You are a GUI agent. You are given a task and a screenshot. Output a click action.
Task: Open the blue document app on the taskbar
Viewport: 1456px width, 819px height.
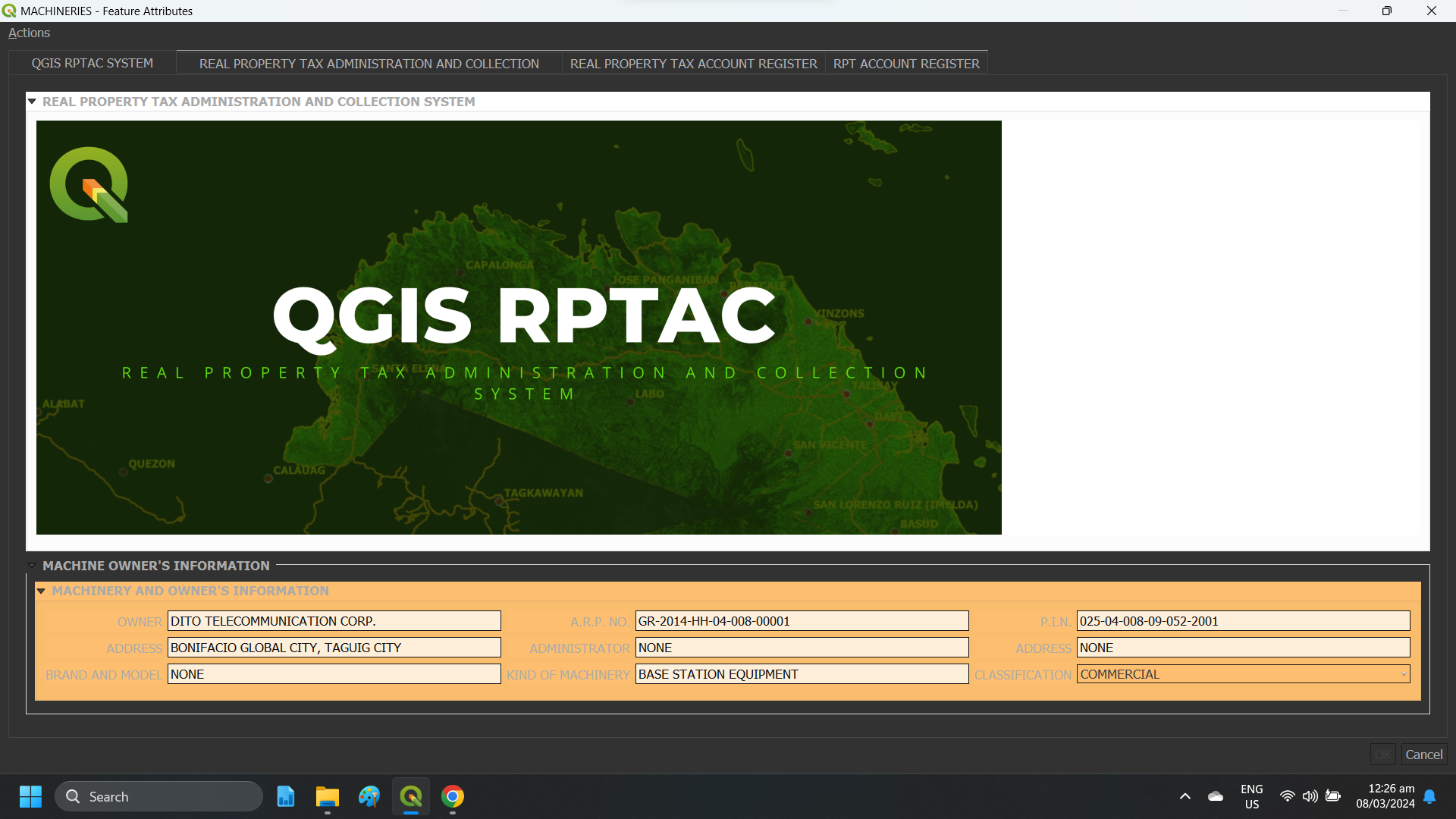click(x=285, y=796)
